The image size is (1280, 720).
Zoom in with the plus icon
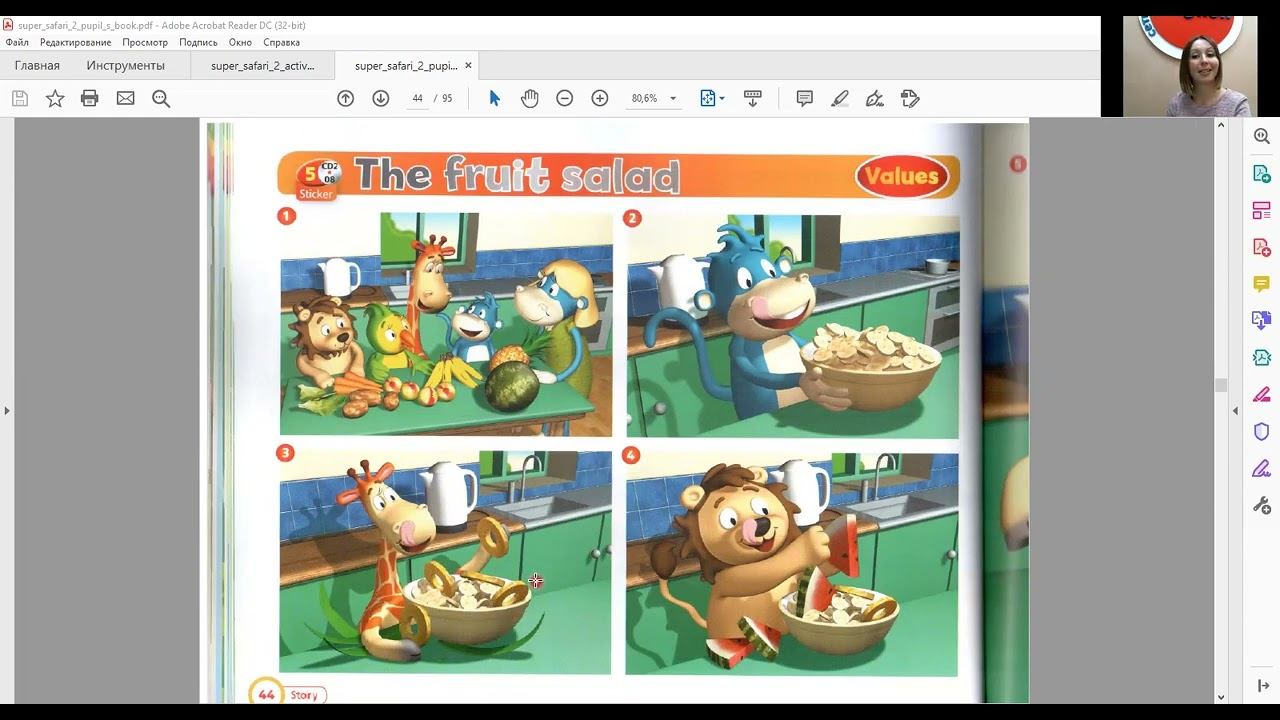point(600,98)
